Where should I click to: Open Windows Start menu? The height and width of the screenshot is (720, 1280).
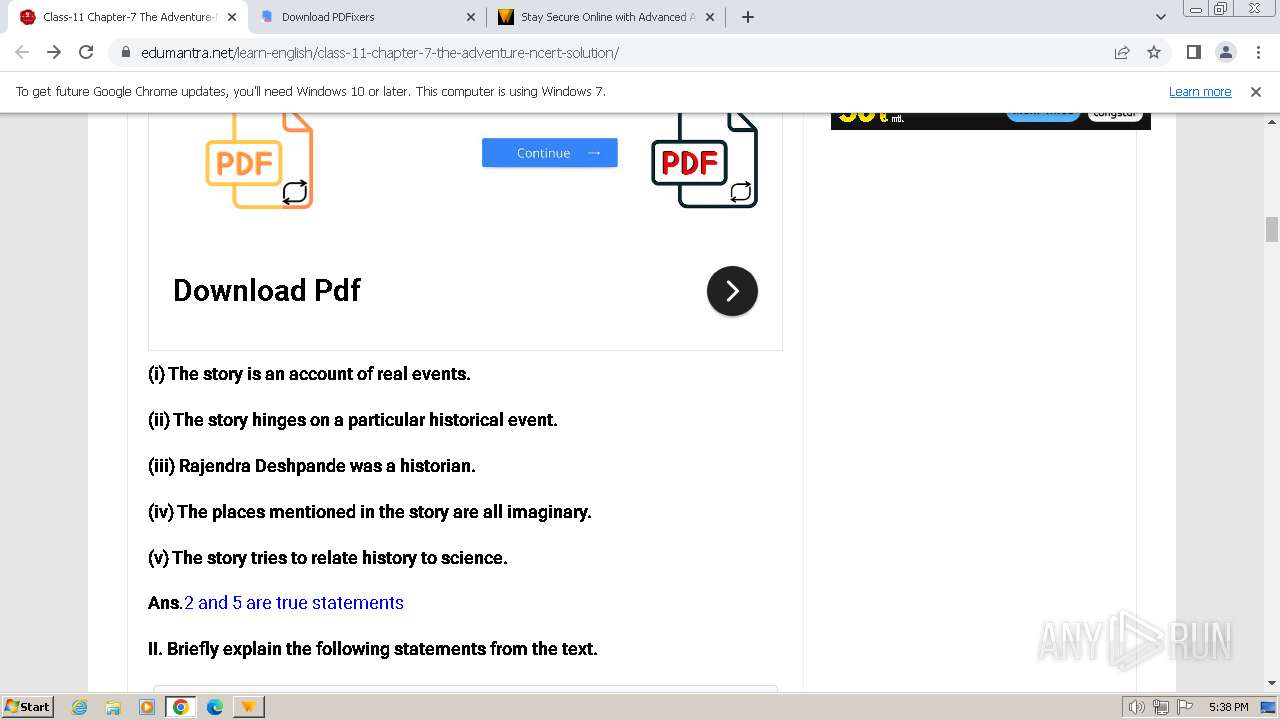[x=28, y=706]
